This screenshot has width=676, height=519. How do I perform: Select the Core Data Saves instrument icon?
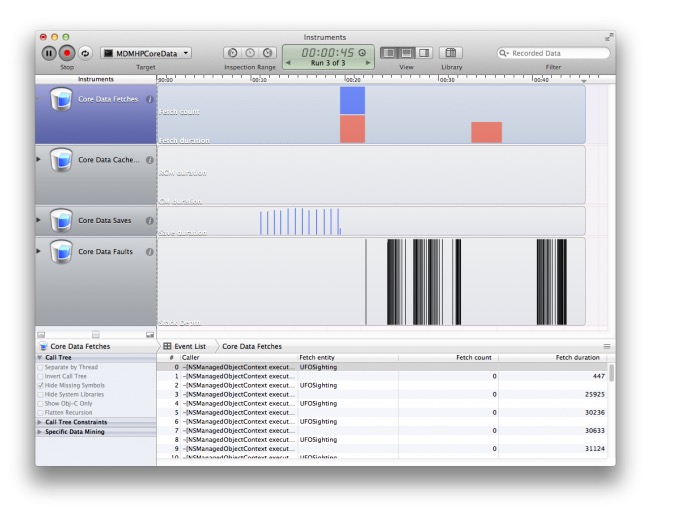click(61, 220)
